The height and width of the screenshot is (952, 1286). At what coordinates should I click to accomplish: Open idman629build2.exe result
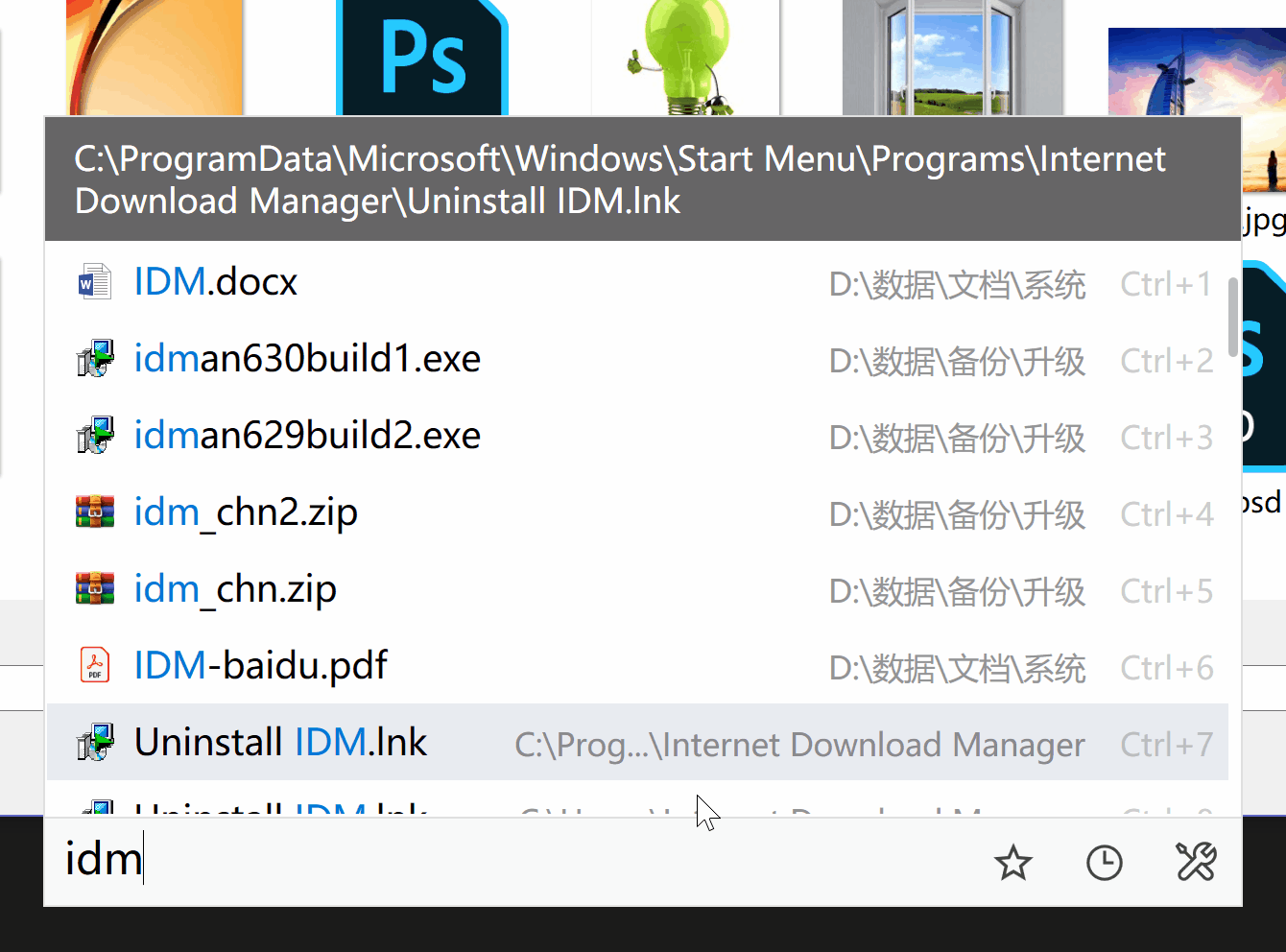tap(637, 436)
